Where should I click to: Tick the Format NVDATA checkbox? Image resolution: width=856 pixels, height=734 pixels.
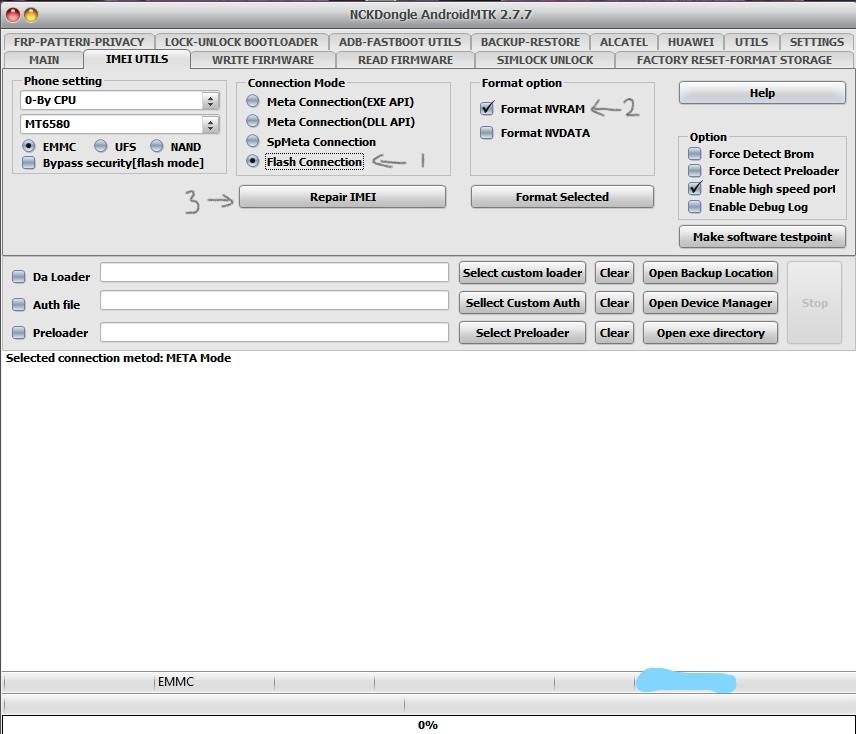[x=486, y=133]
